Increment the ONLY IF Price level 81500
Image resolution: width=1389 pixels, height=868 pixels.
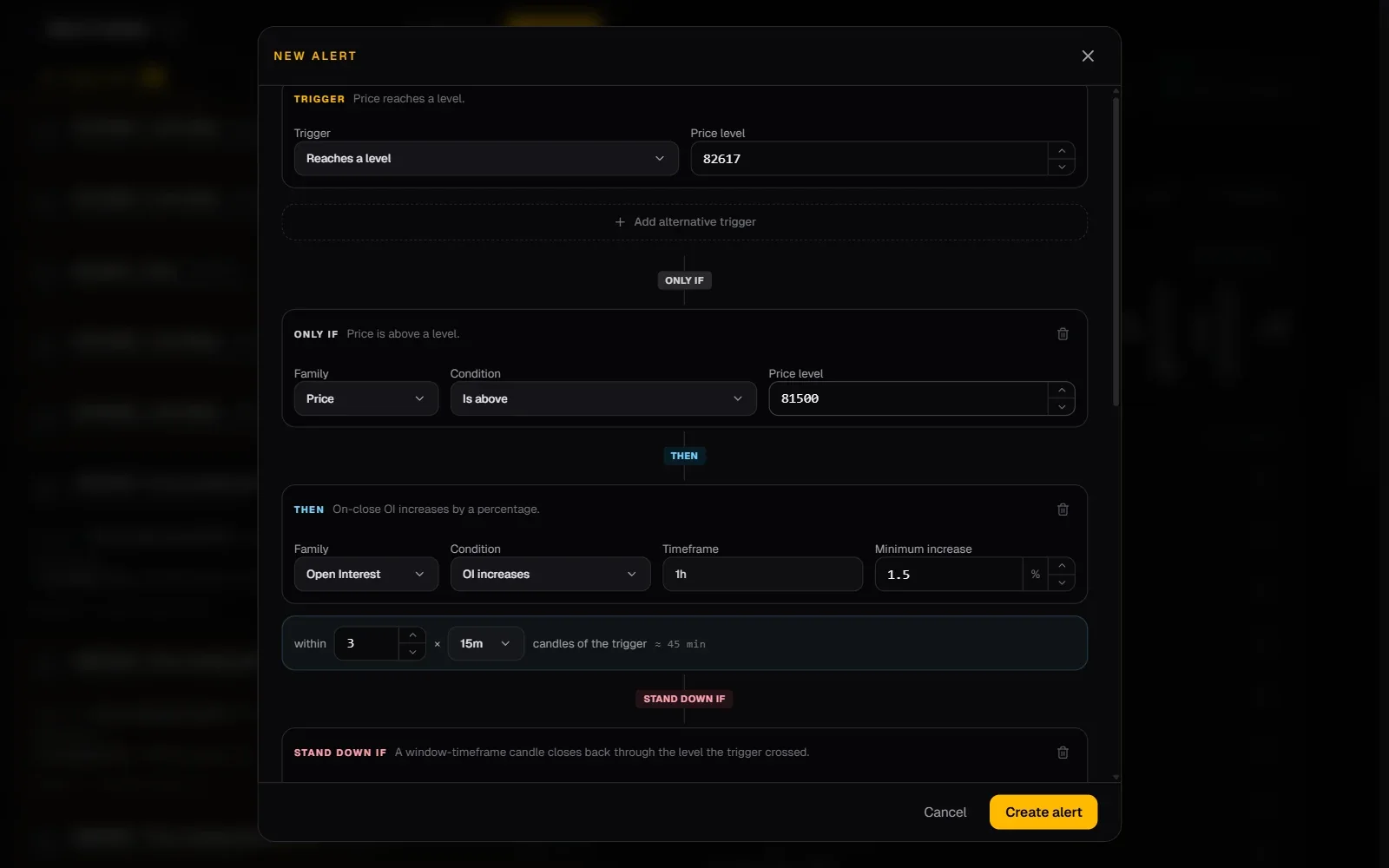click(1062, 391)
